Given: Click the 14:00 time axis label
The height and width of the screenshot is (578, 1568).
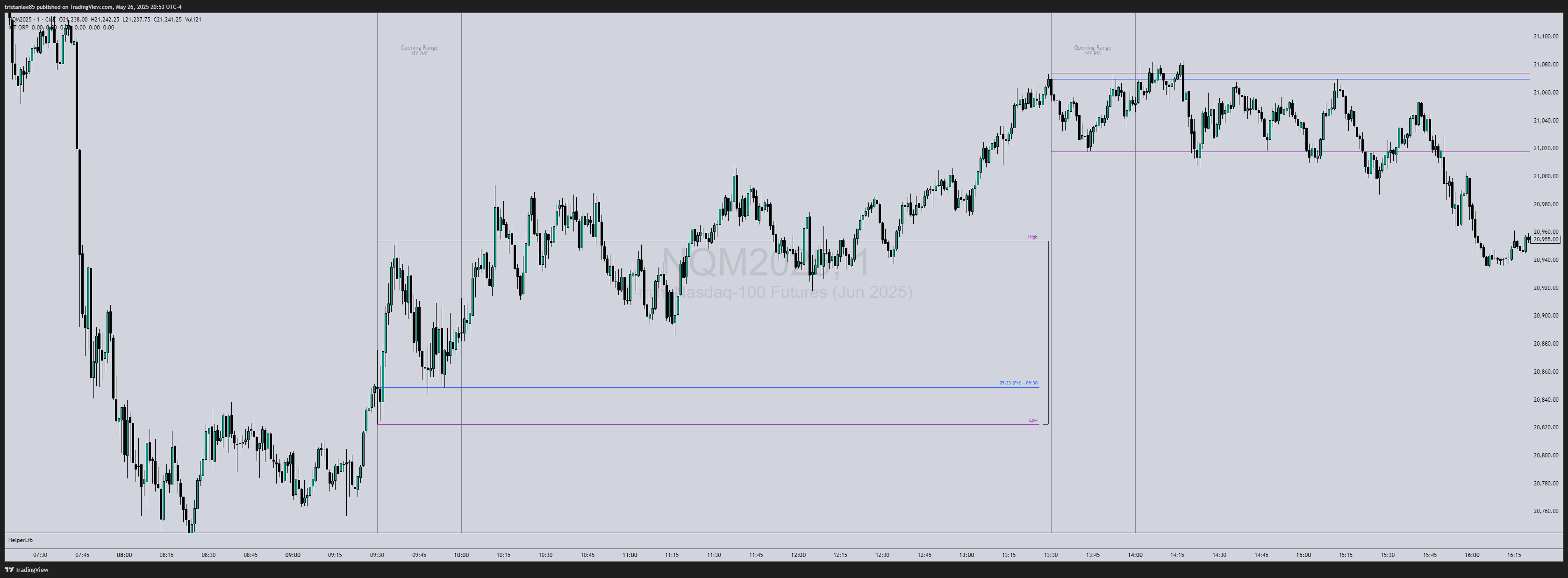Looking at the screenshot, I should (1135, 556).
